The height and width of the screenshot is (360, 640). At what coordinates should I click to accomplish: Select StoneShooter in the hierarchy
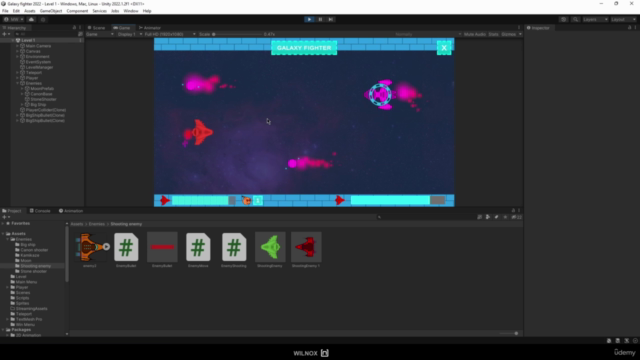[x=43, y=99]
